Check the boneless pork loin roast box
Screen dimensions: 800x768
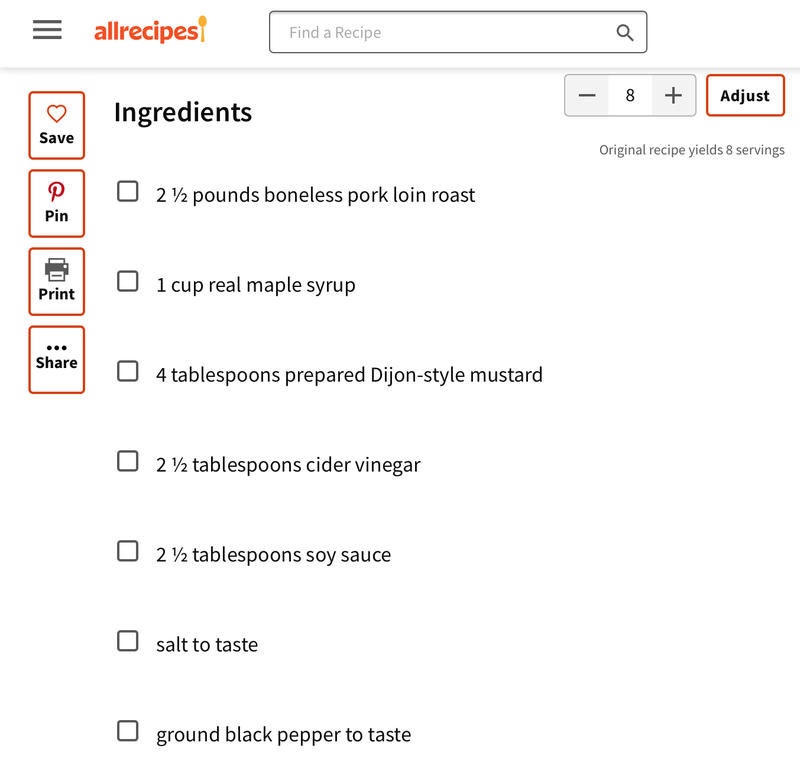coord(128,191)
